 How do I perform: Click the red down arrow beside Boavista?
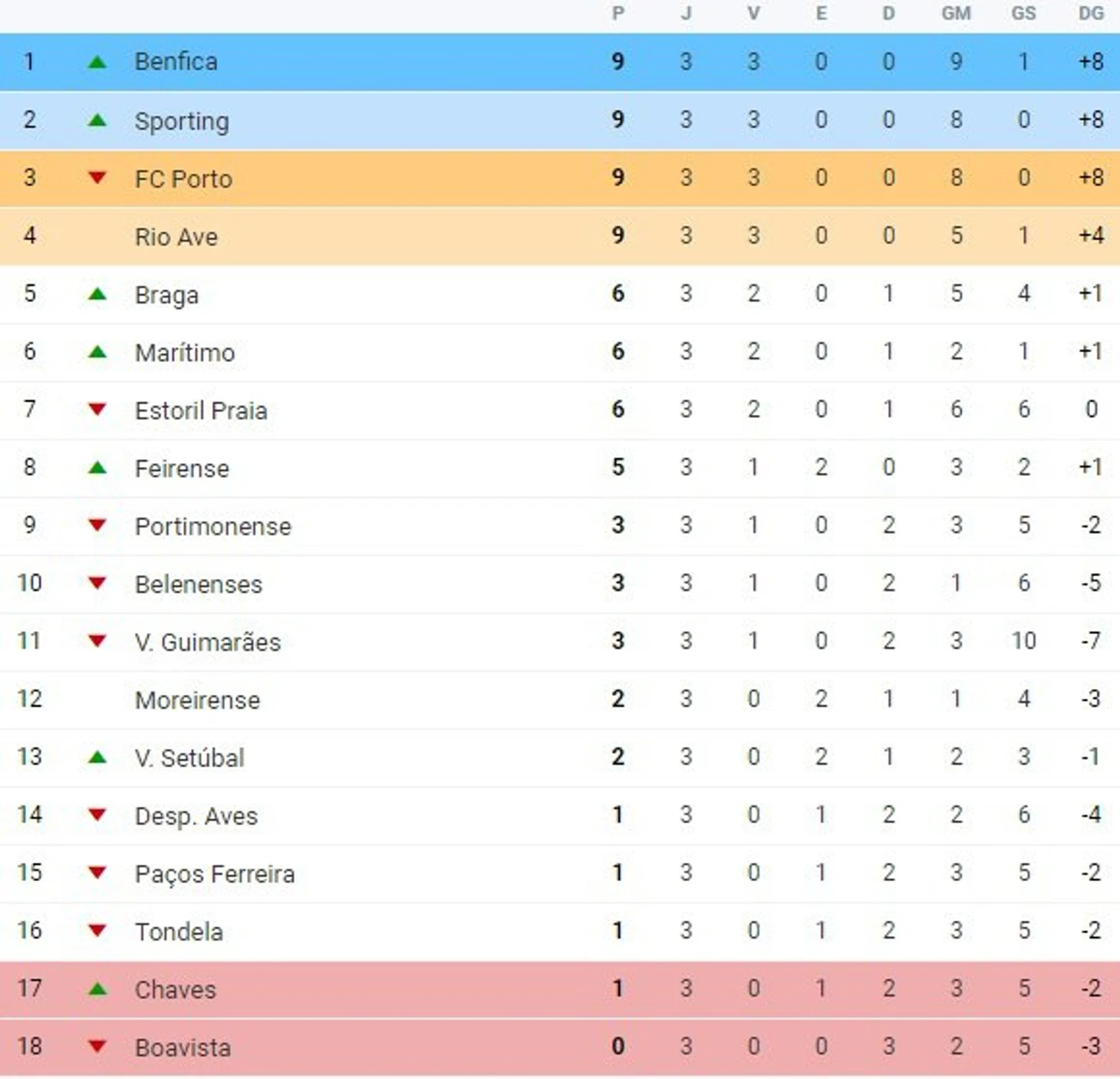[x=97, y=1047]
